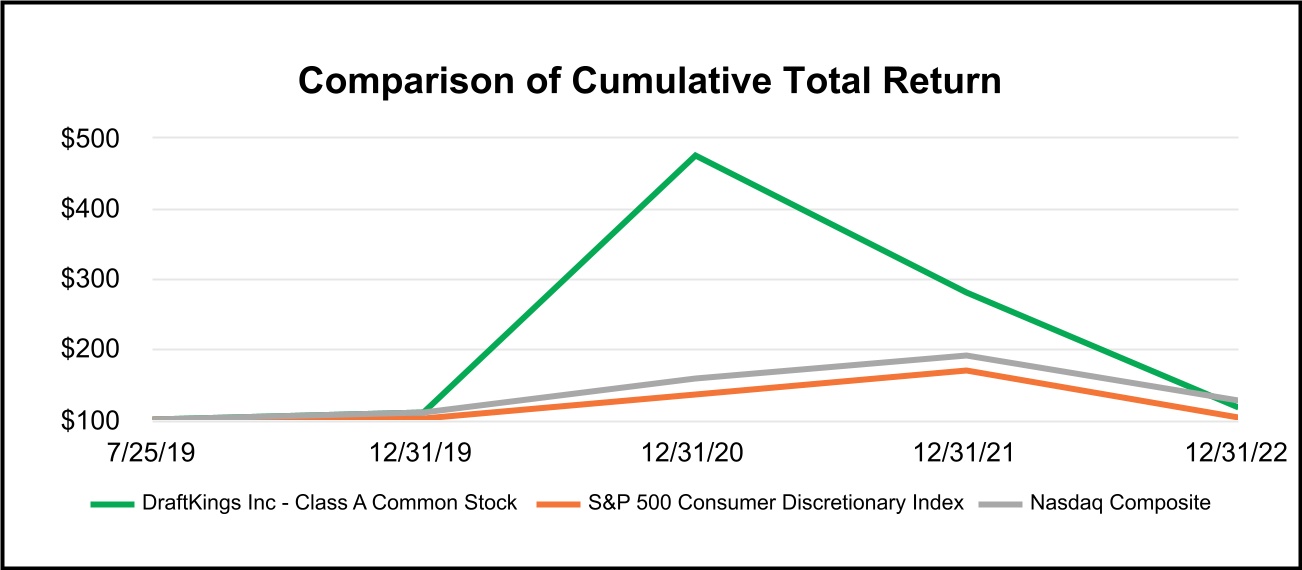Click the gray Nasdaq Composite legend swatch
Image resolution: width=1302 pixels, height=570 pixels.
click(1003, 504)
